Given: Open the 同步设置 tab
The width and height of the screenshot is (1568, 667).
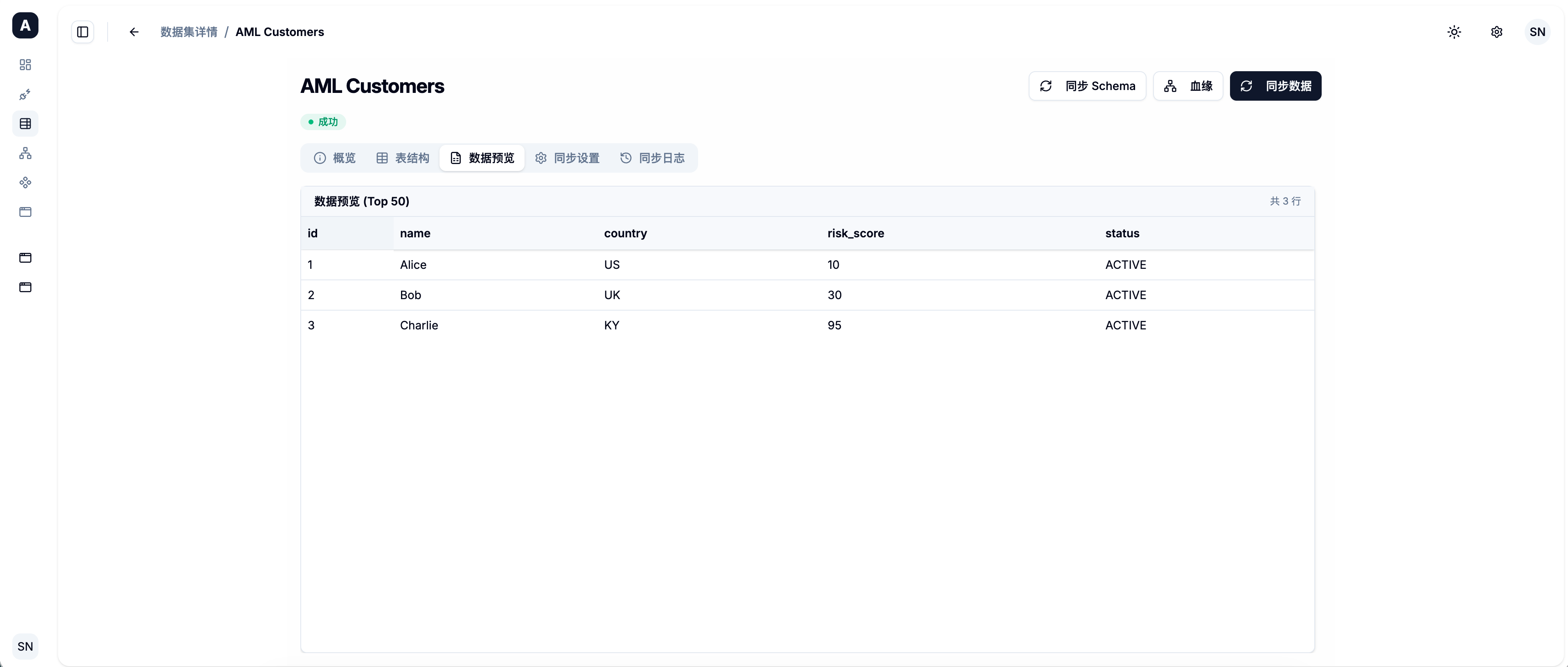Looking at the screenshot, I should point(567,158).
